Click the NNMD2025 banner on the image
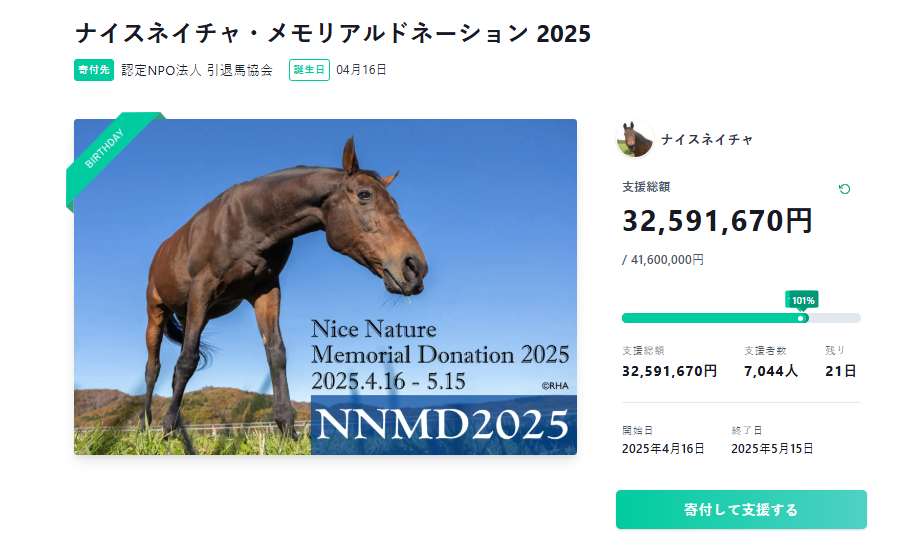Screen dimensions: 917x539 tap(443, 425)
